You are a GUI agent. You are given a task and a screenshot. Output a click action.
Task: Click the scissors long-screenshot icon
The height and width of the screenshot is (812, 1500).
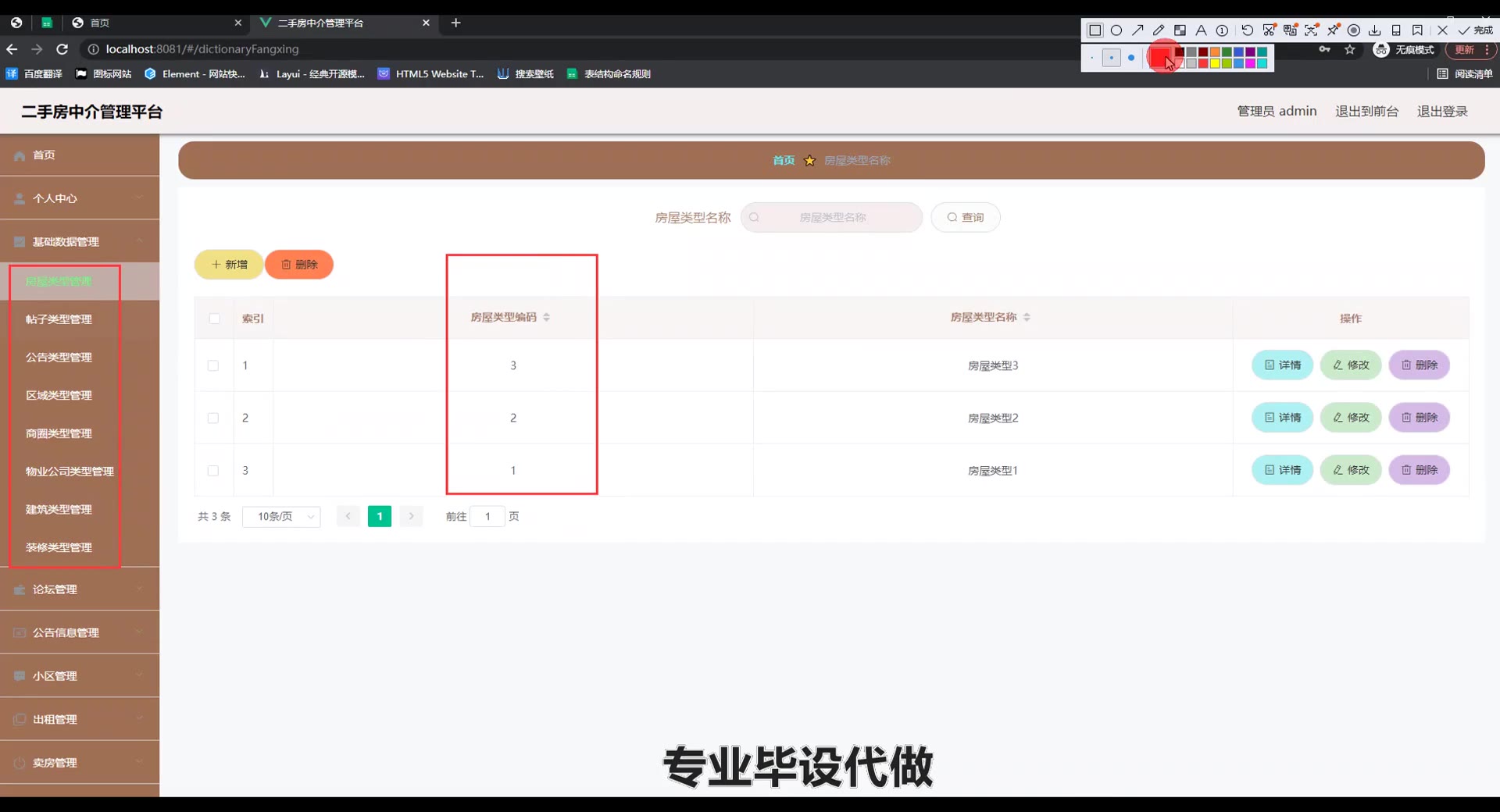1270,30
